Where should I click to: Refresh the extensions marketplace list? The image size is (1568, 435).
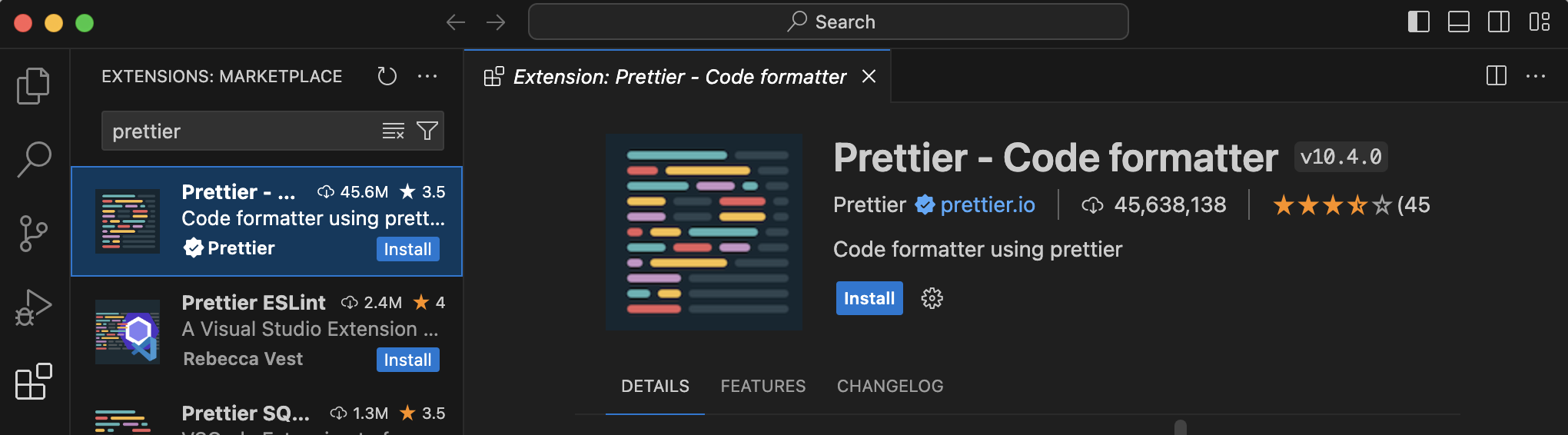coord(387,76)
